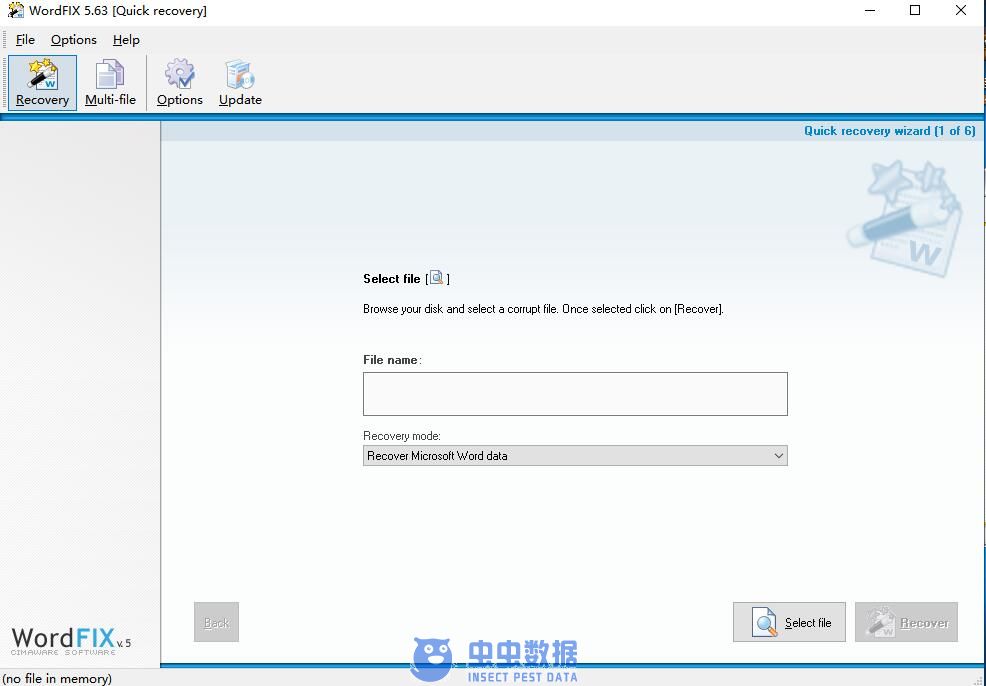Open the Options menu in menu bar

(x=74, y=40)
